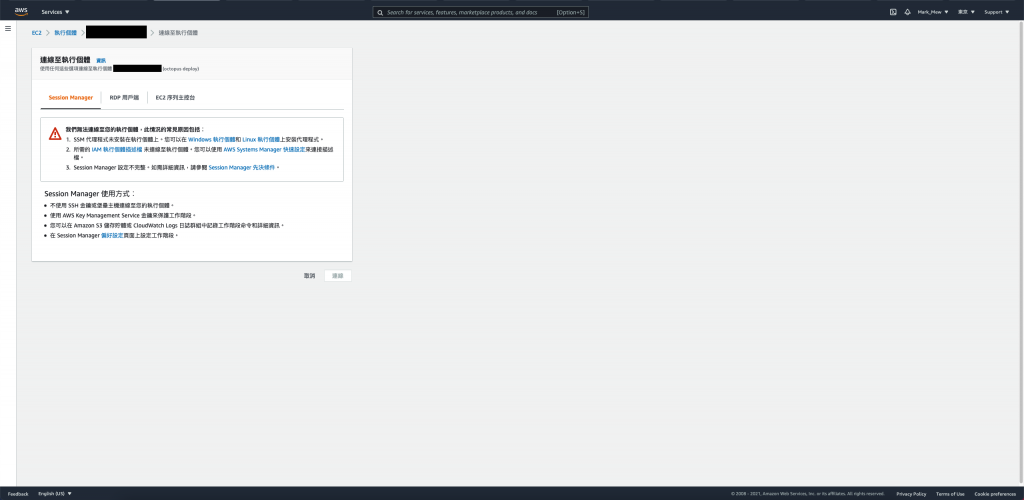The image size is (1024, 500).
Task: Open the English (US) language selector
Action: [x=55, y=494]
